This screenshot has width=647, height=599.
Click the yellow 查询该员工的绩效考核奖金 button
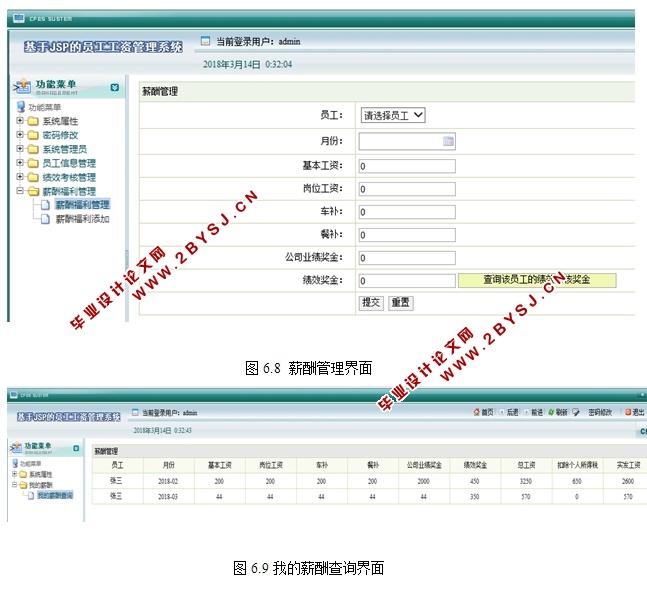[537, 280]
